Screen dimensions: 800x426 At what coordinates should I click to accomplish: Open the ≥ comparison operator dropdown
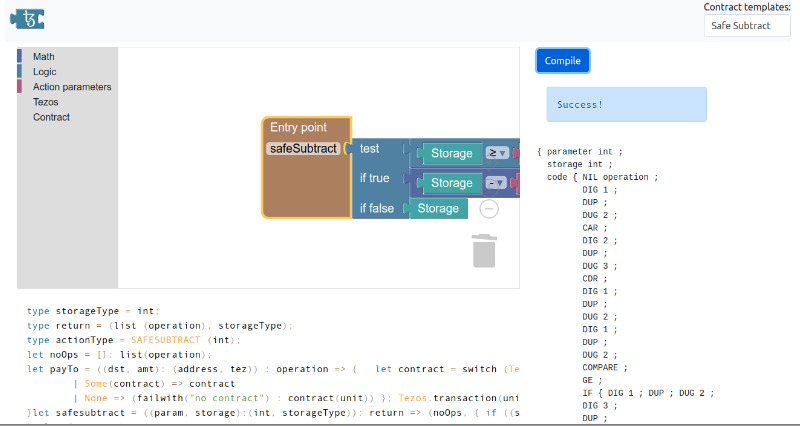click(497, 154)
